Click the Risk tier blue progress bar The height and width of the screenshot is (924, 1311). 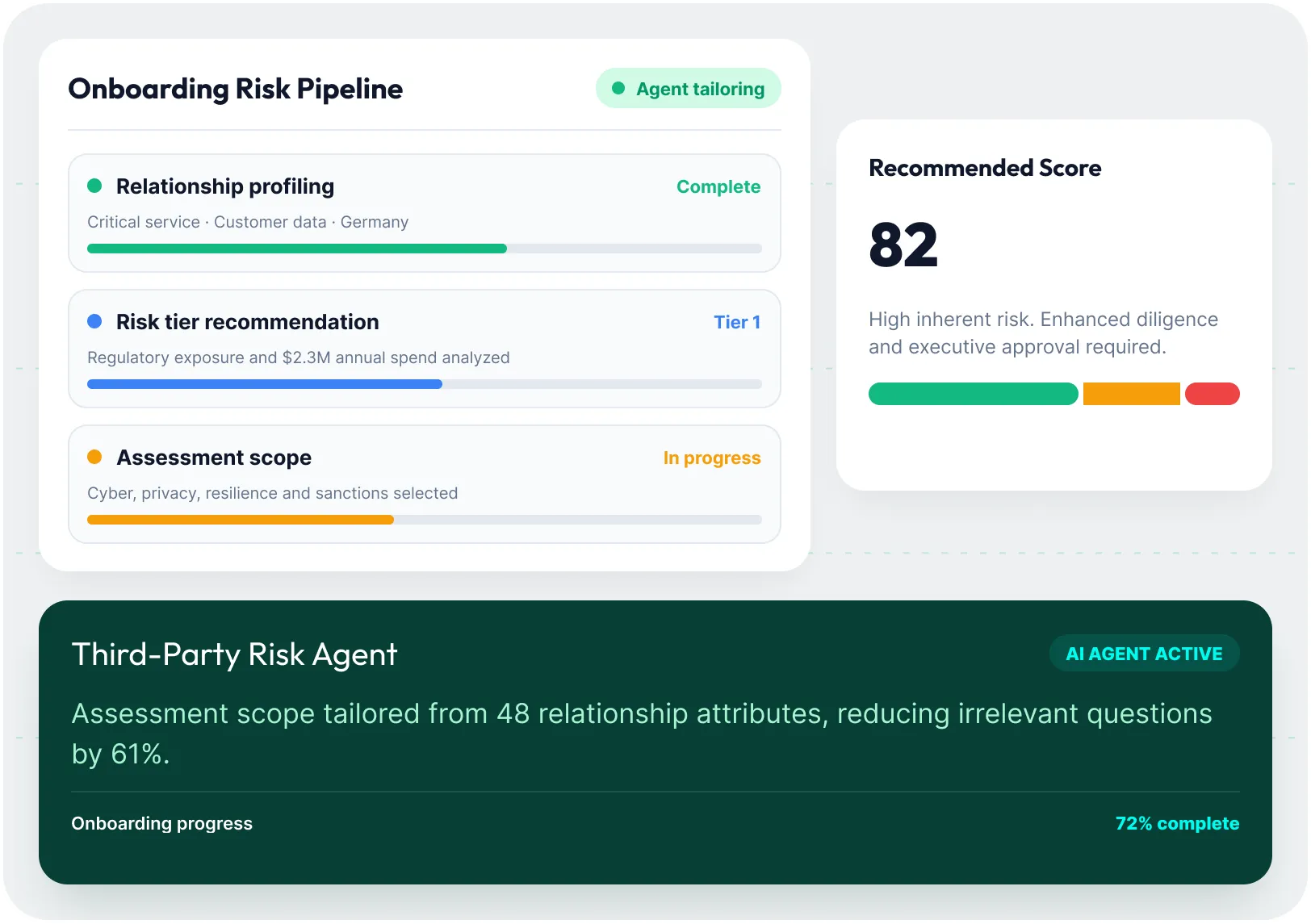point(265,384)
